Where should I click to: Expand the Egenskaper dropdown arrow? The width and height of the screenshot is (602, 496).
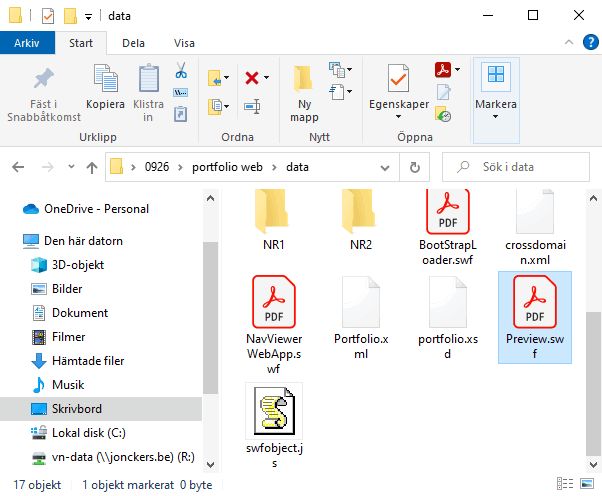[398, 116]
